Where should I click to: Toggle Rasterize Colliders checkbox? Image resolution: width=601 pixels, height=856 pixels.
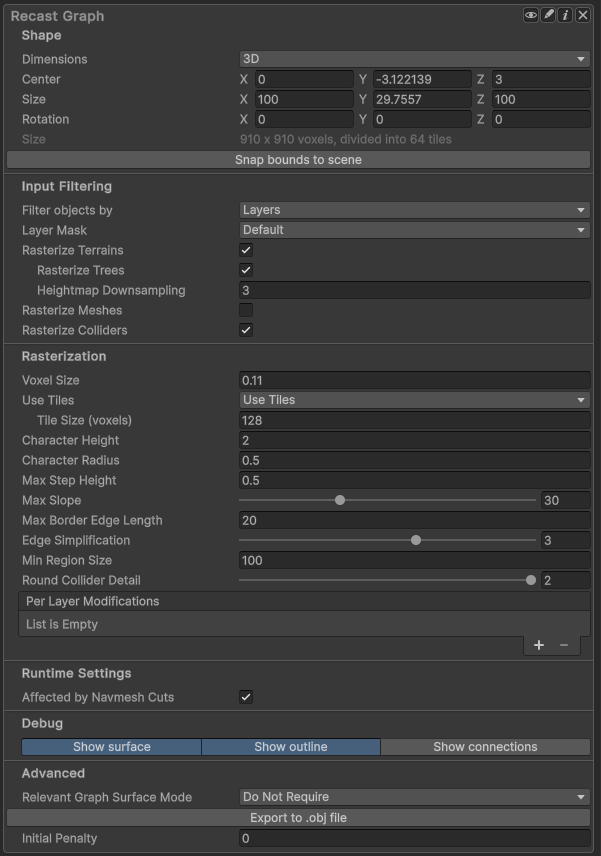pos(246,330)
